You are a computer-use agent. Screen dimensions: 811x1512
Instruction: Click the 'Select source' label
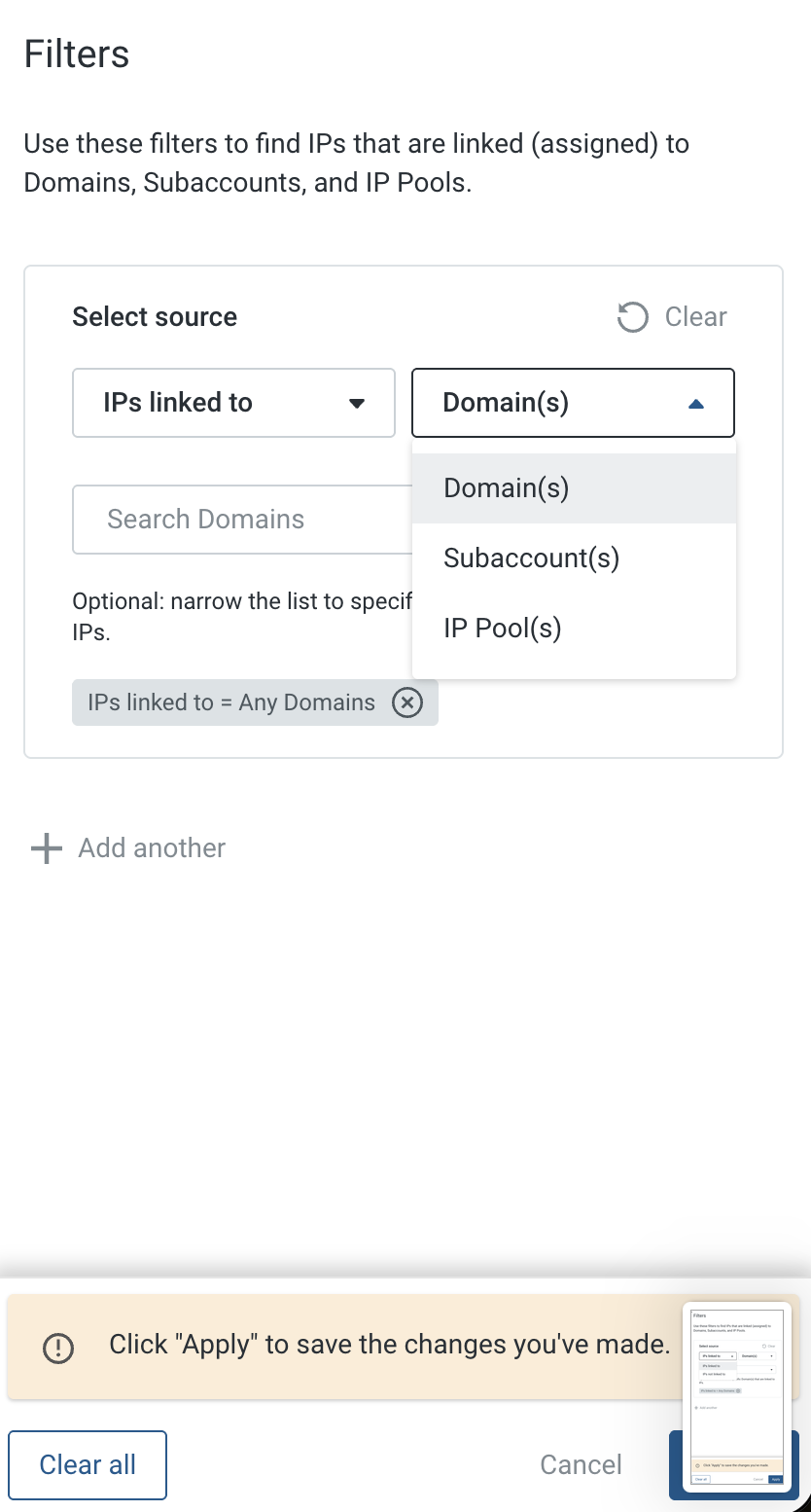pos(155,317)
